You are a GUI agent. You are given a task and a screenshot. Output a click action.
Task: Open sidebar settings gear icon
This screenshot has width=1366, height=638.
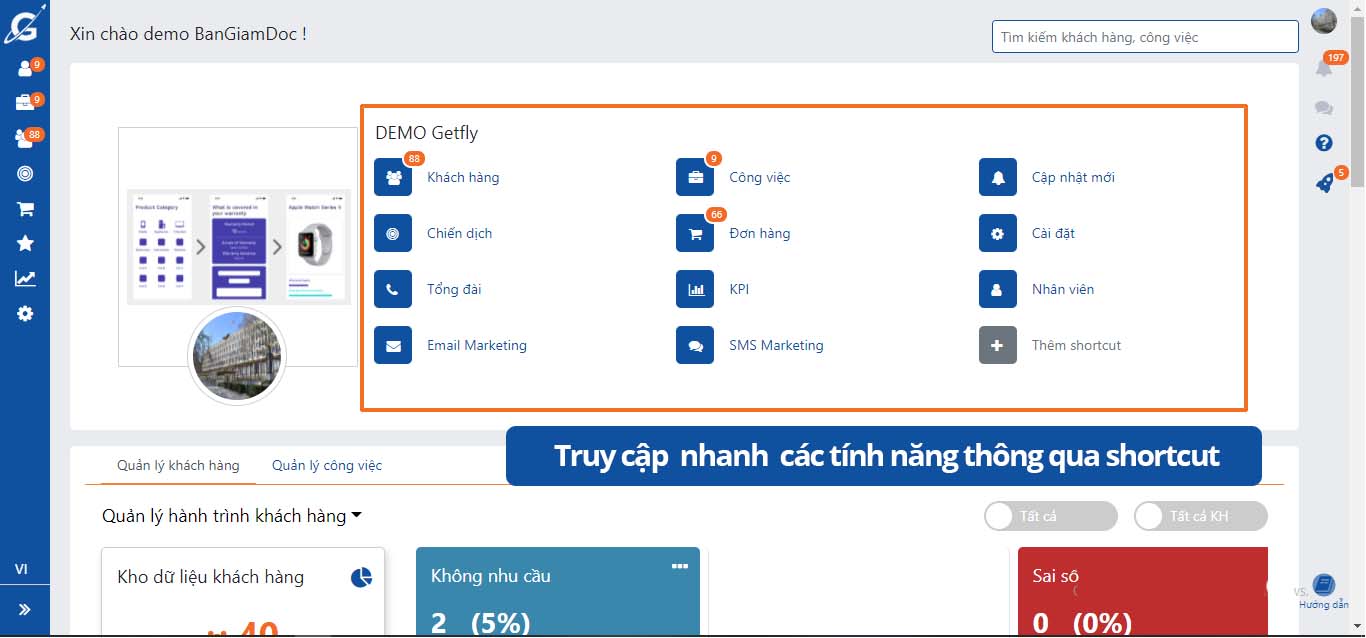tap(25, 313)
